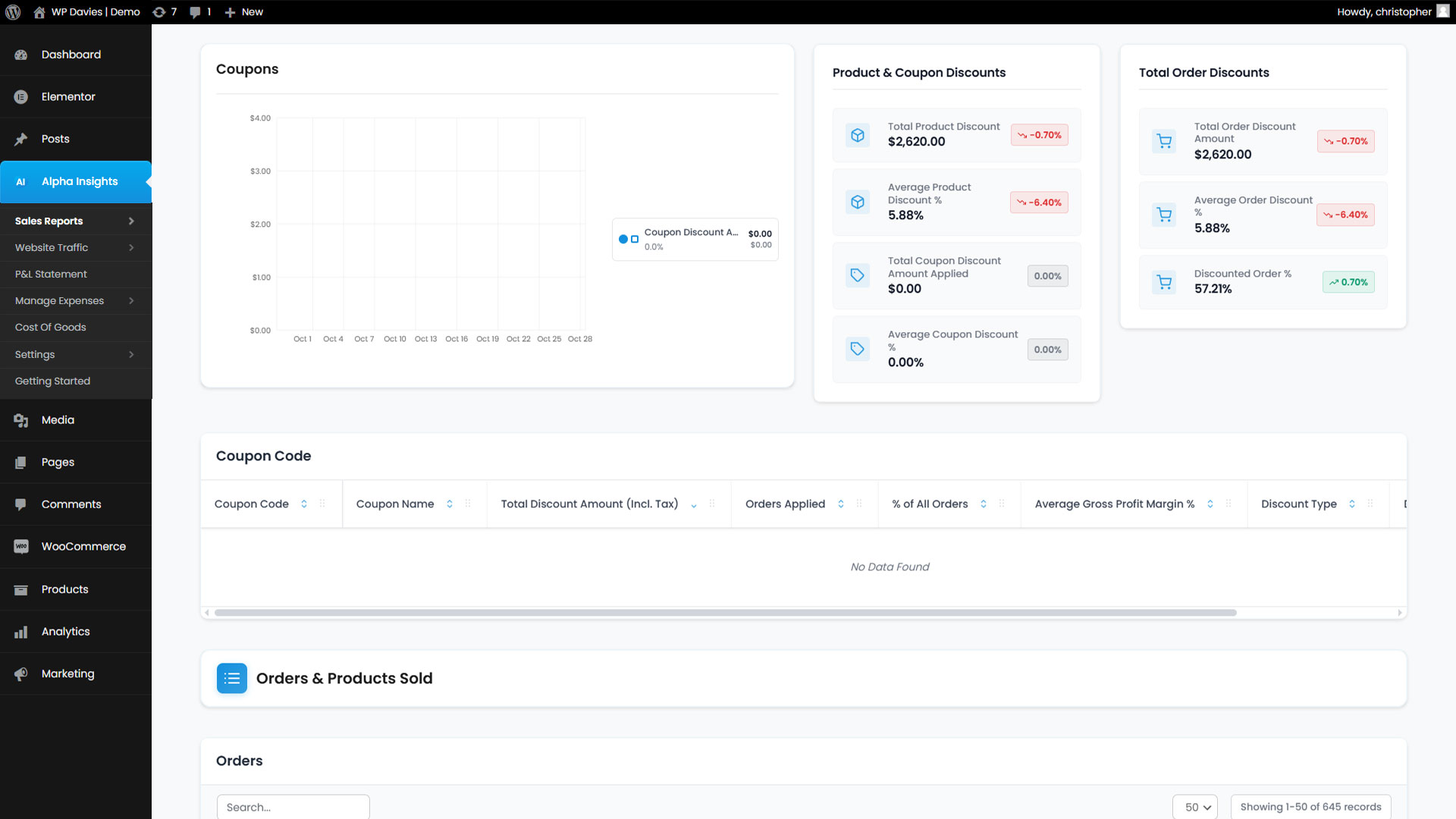Expand the Manage Expenses submenu chevron

coord(131,301)
